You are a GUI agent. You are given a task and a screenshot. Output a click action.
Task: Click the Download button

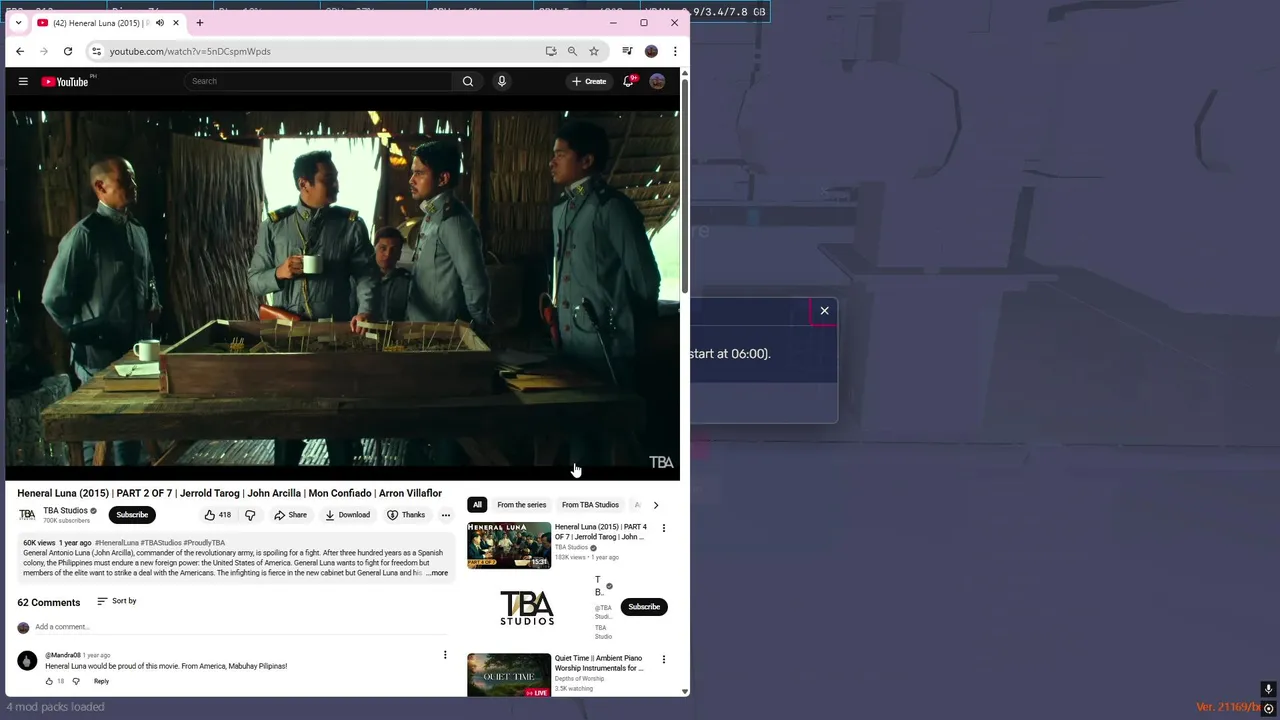coord(348,515)
